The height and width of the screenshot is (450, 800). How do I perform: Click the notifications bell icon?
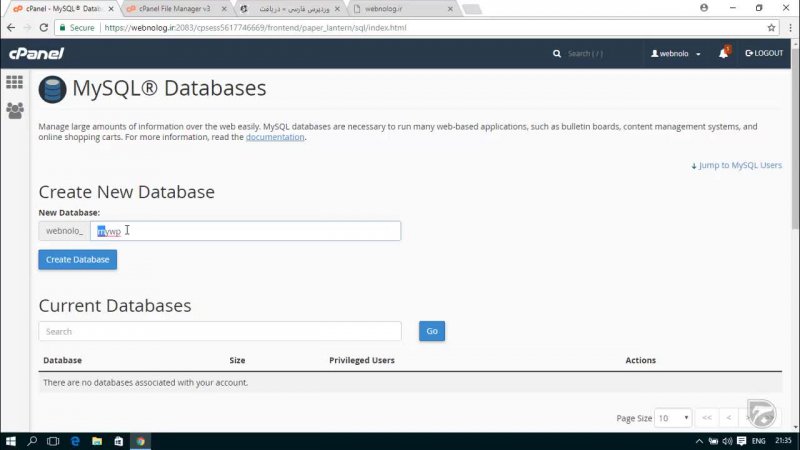tap(723, 53)
